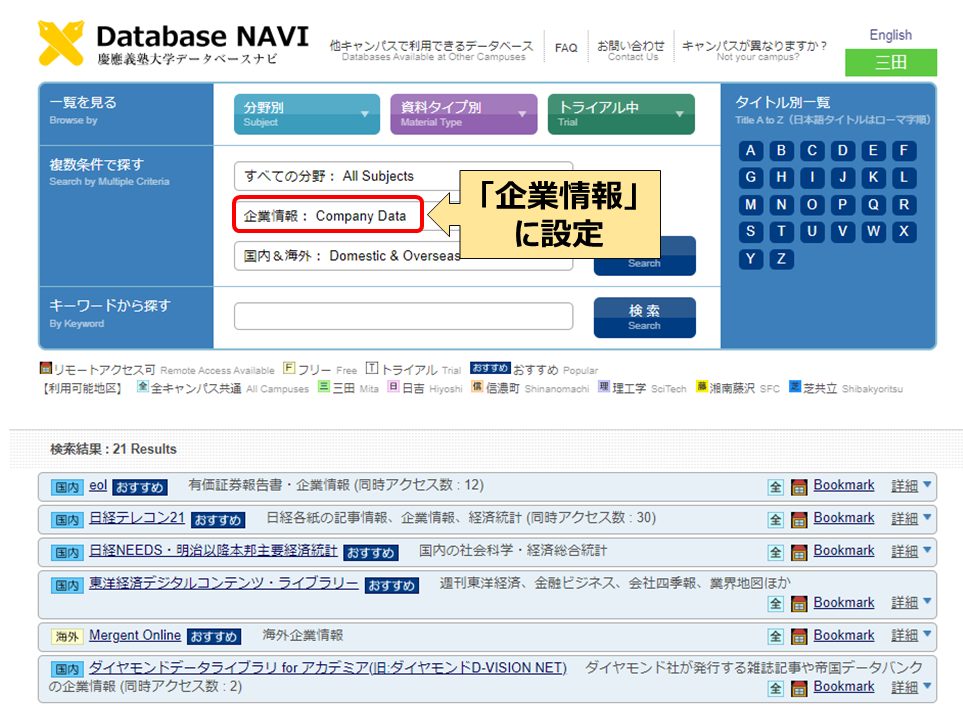Expand 詳細 for Mergent Online row
This screenshot has width=963, height=716.
click(911, 636)
